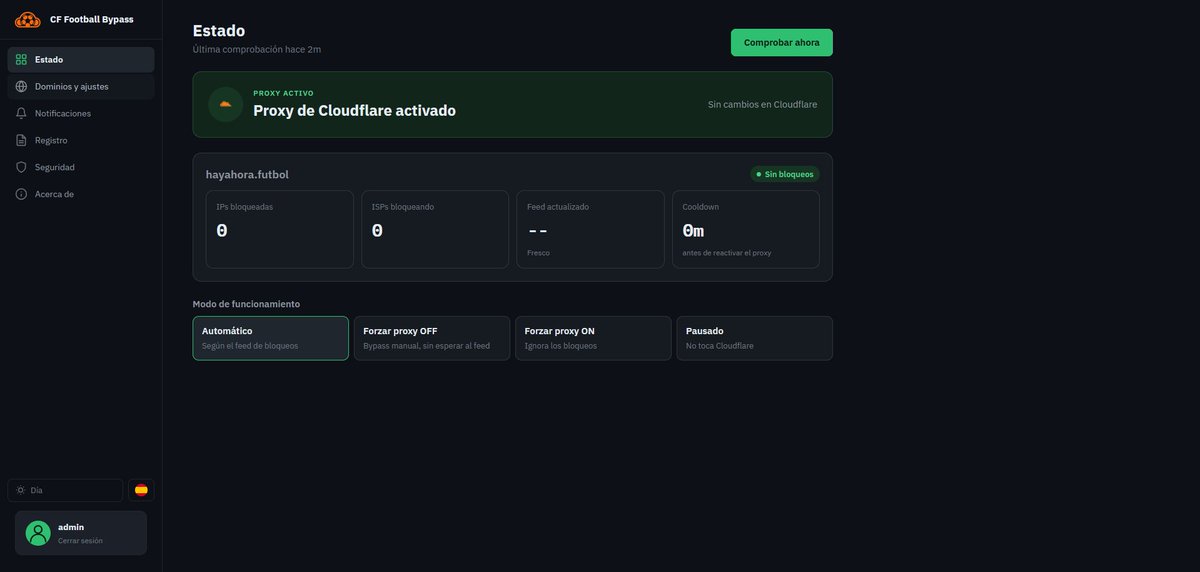Click the Sin cambios en Cloudflare text
1200x572 pixels.
point(762,104)
